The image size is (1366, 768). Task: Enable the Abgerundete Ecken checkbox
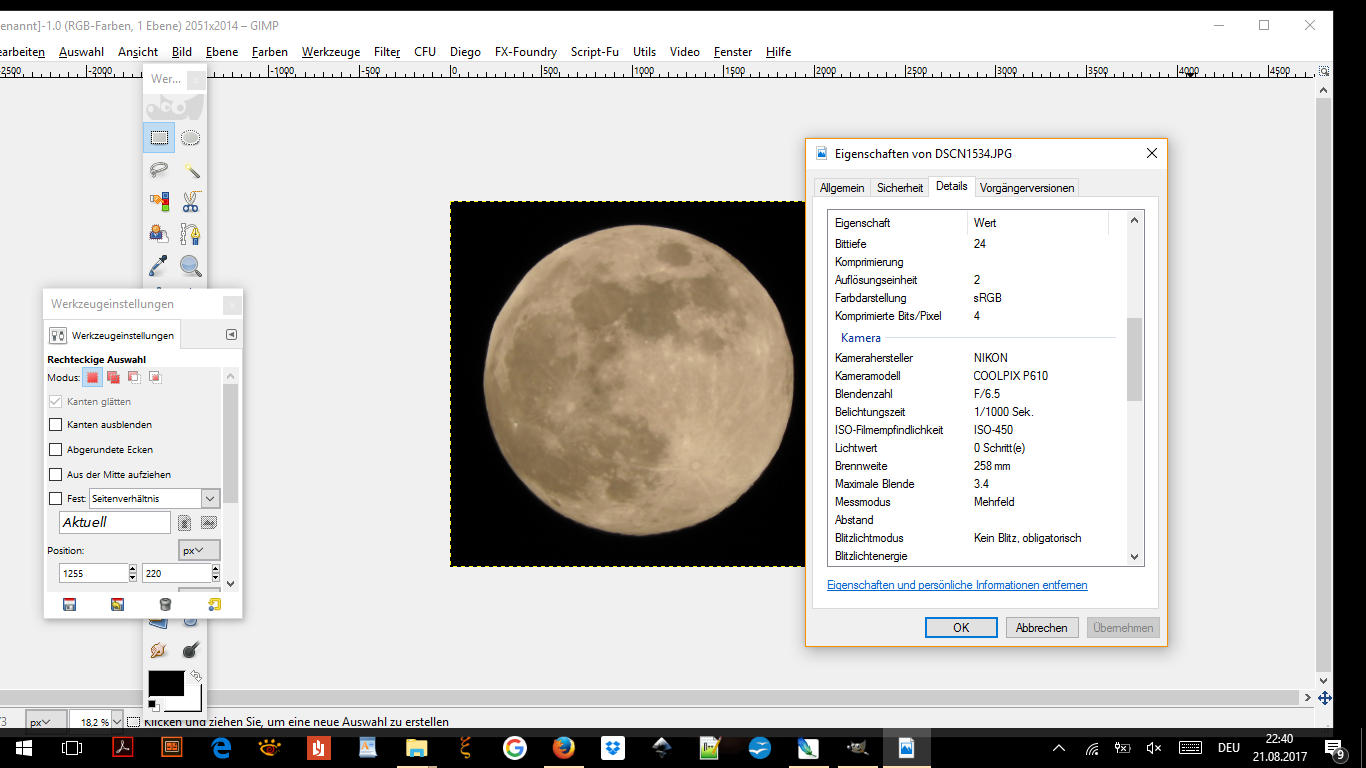pyautogui.click(x=56, y=450)
